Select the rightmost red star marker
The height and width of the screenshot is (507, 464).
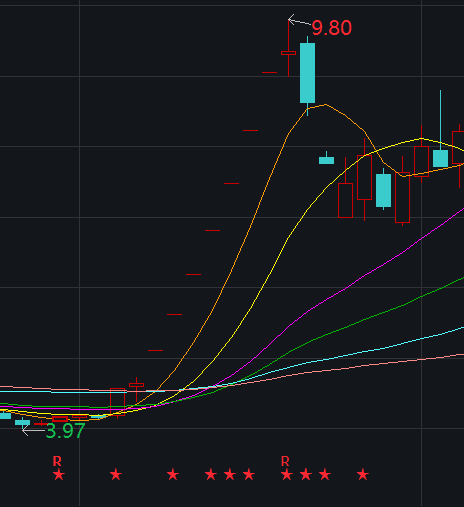(x=363, y=474)
